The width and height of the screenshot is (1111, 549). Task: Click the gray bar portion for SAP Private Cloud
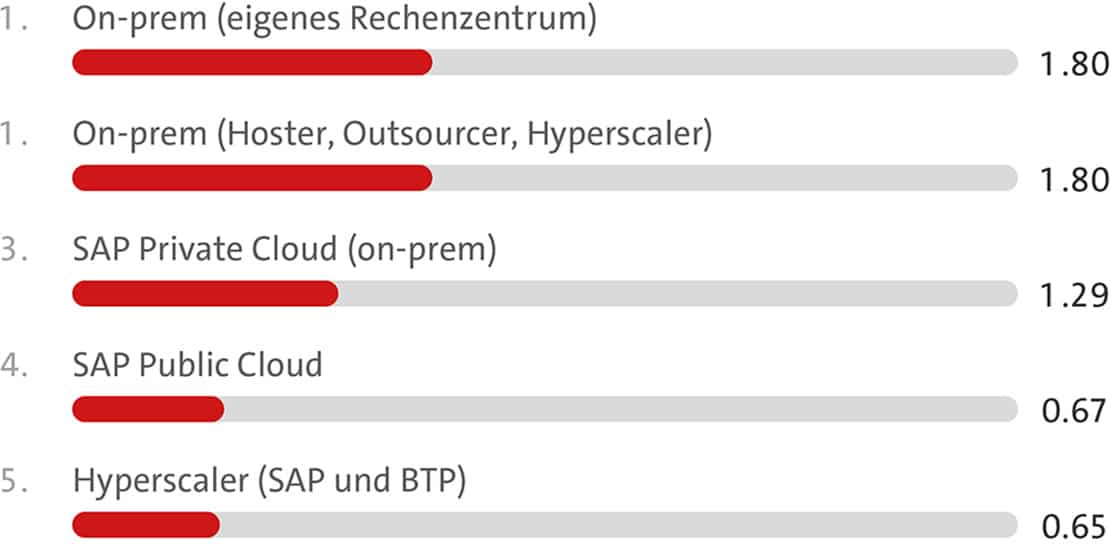677,294
